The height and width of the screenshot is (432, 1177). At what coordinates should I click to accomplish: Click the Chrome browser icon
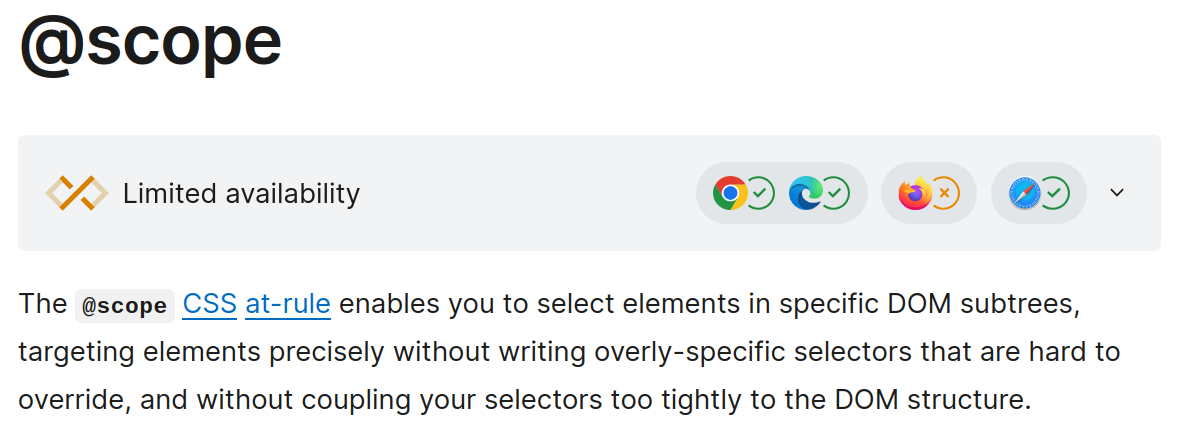pos(730,193)
